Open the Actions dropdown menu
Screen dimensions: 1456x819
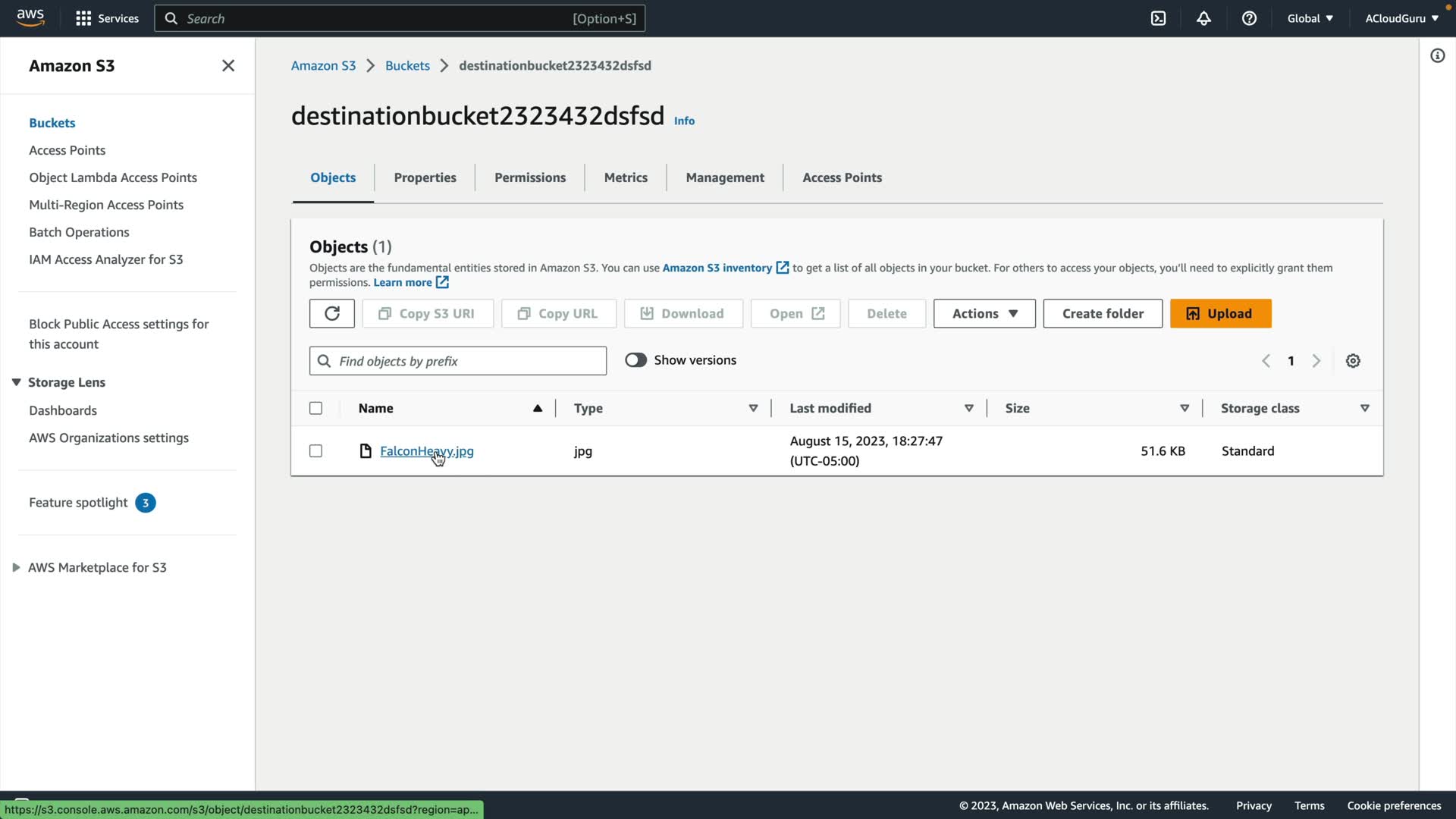[x=984, y=313]
